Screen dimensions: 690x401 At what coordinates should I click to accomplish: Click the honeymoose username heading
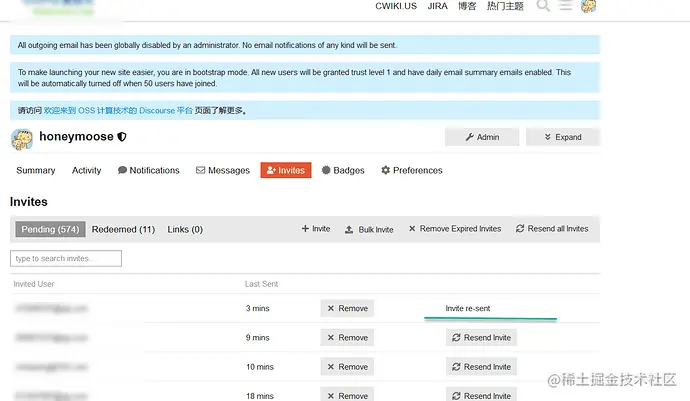[76, 137]
